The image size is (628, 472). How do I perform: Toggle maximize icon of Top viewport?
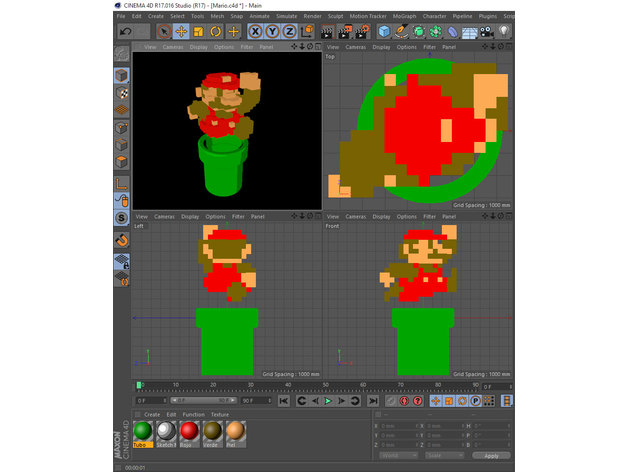pyautogui.click(x=509, y=46)
